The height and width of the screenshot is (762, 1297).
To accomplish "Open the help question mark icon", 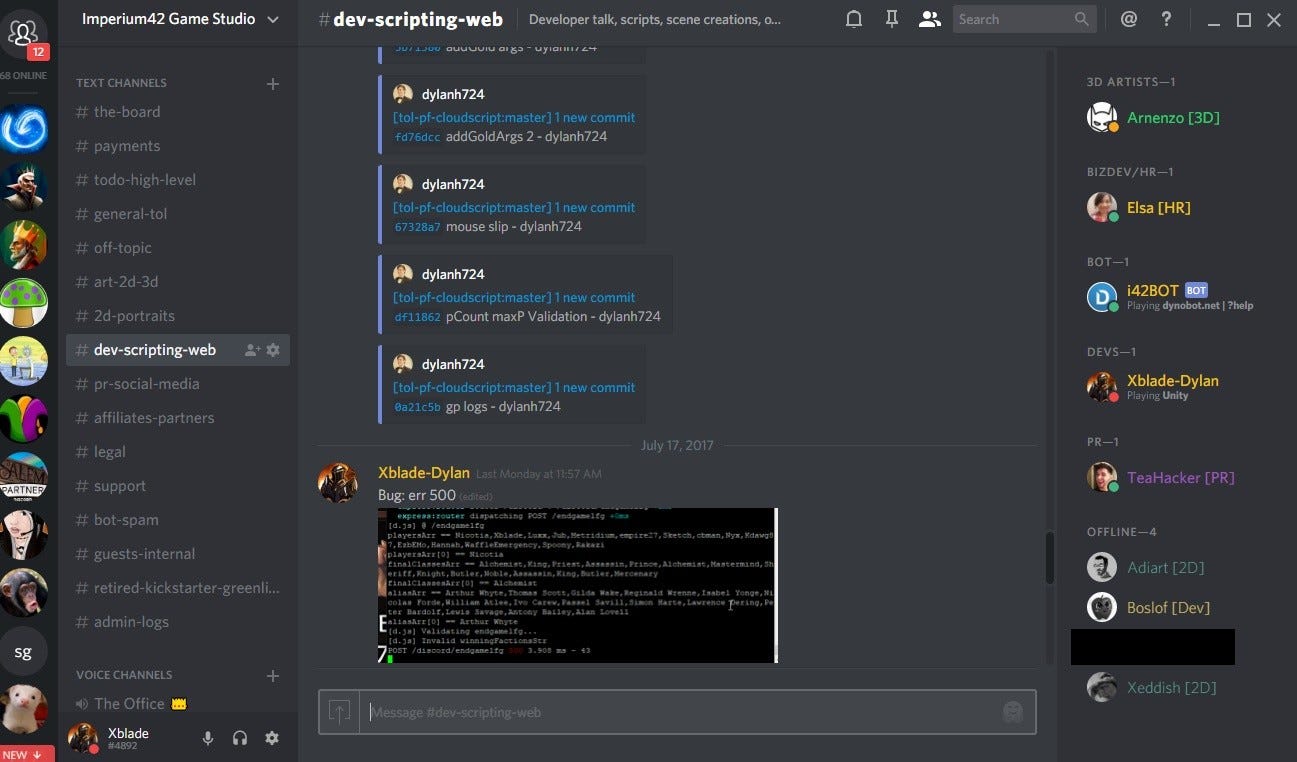I will click(1166, 19).
